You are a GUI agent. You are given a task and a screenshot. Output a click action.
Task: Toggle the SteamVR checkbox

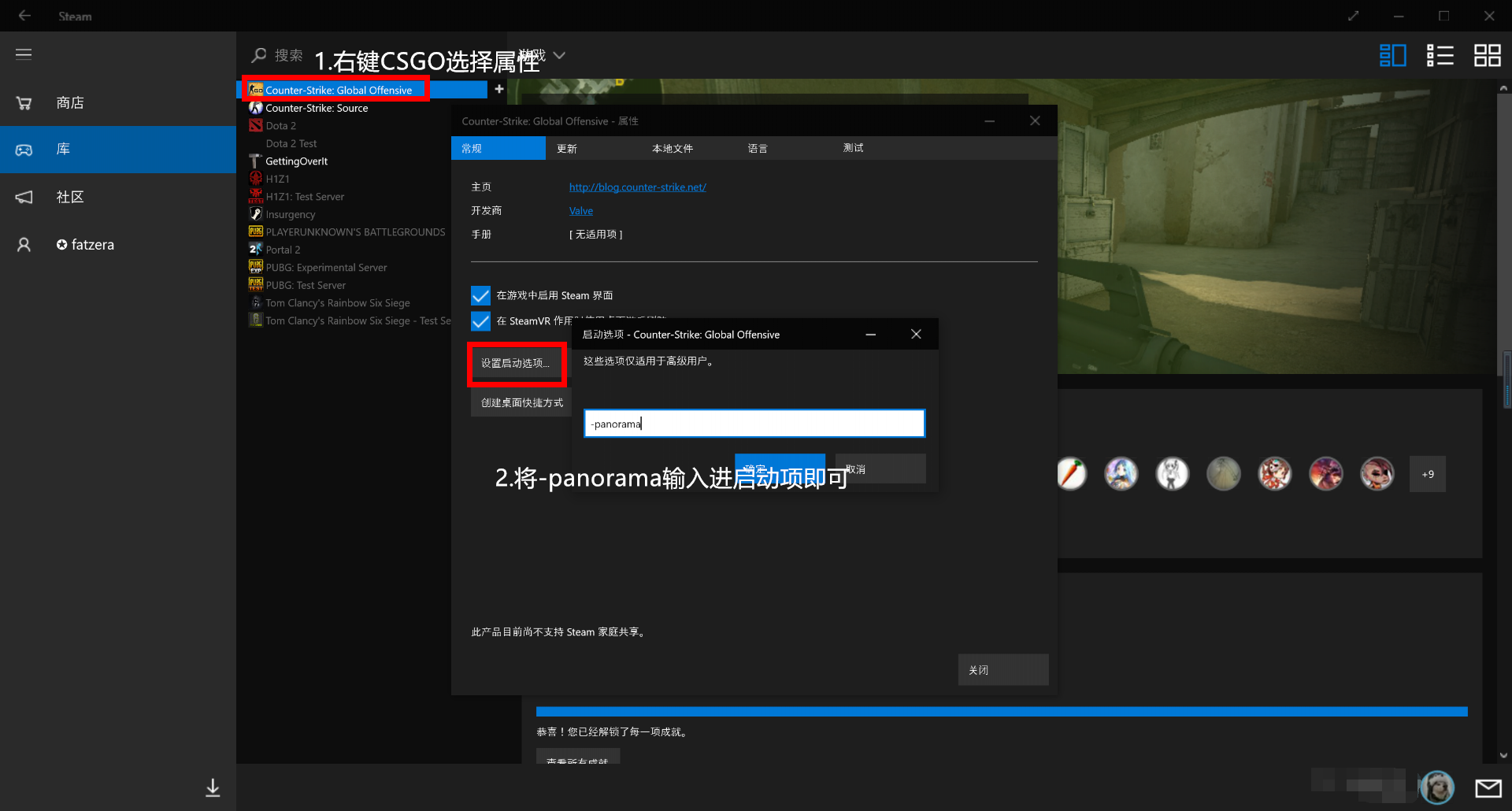coord(480,321)
